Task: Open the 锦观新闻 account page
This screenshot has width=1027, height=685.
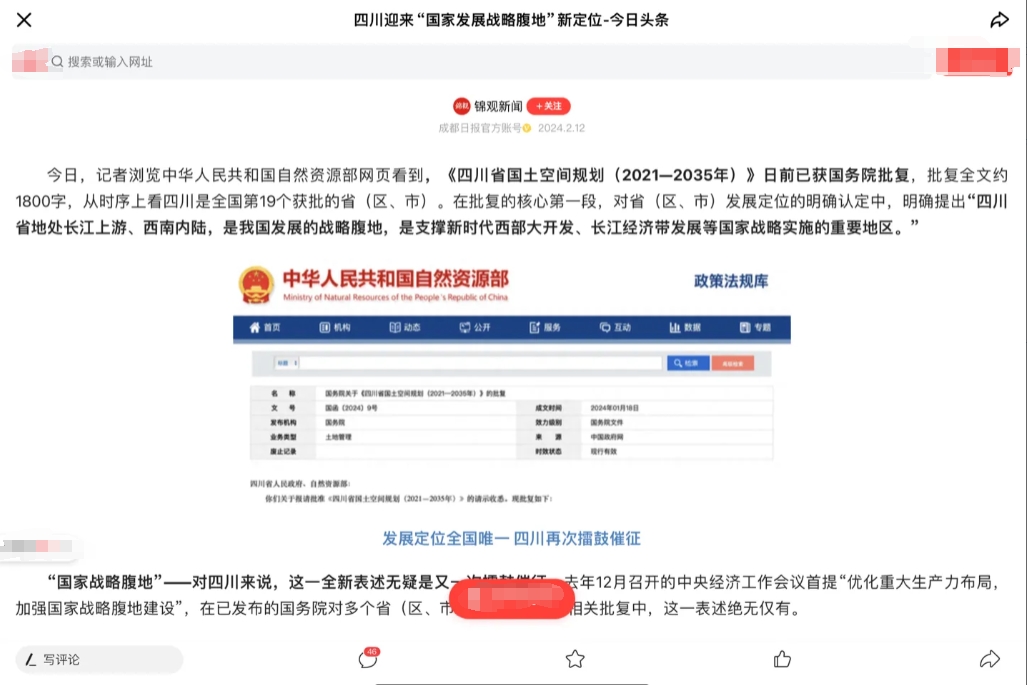Action: pos(496,106)
